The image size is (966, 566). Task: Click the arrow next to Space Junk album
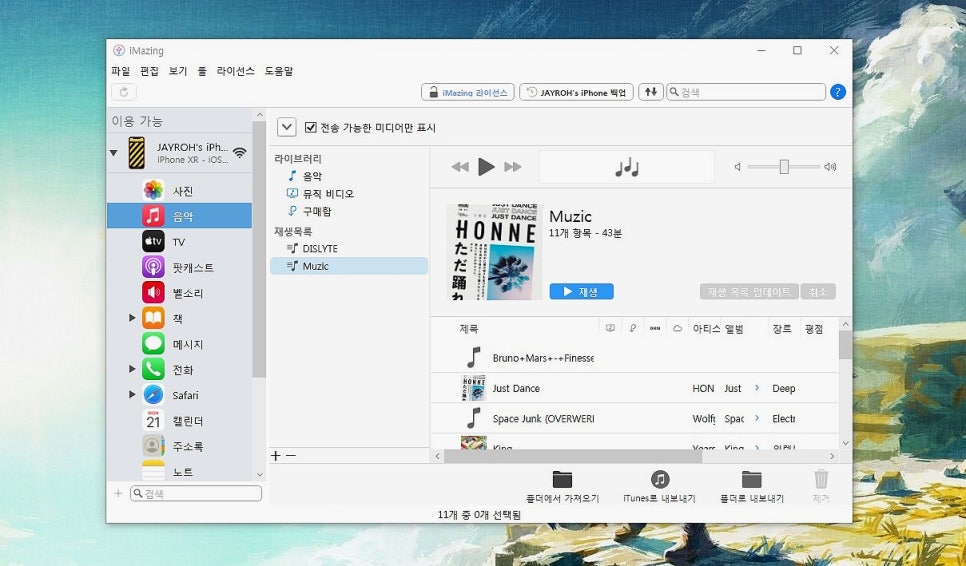click(x=757, y=418)
